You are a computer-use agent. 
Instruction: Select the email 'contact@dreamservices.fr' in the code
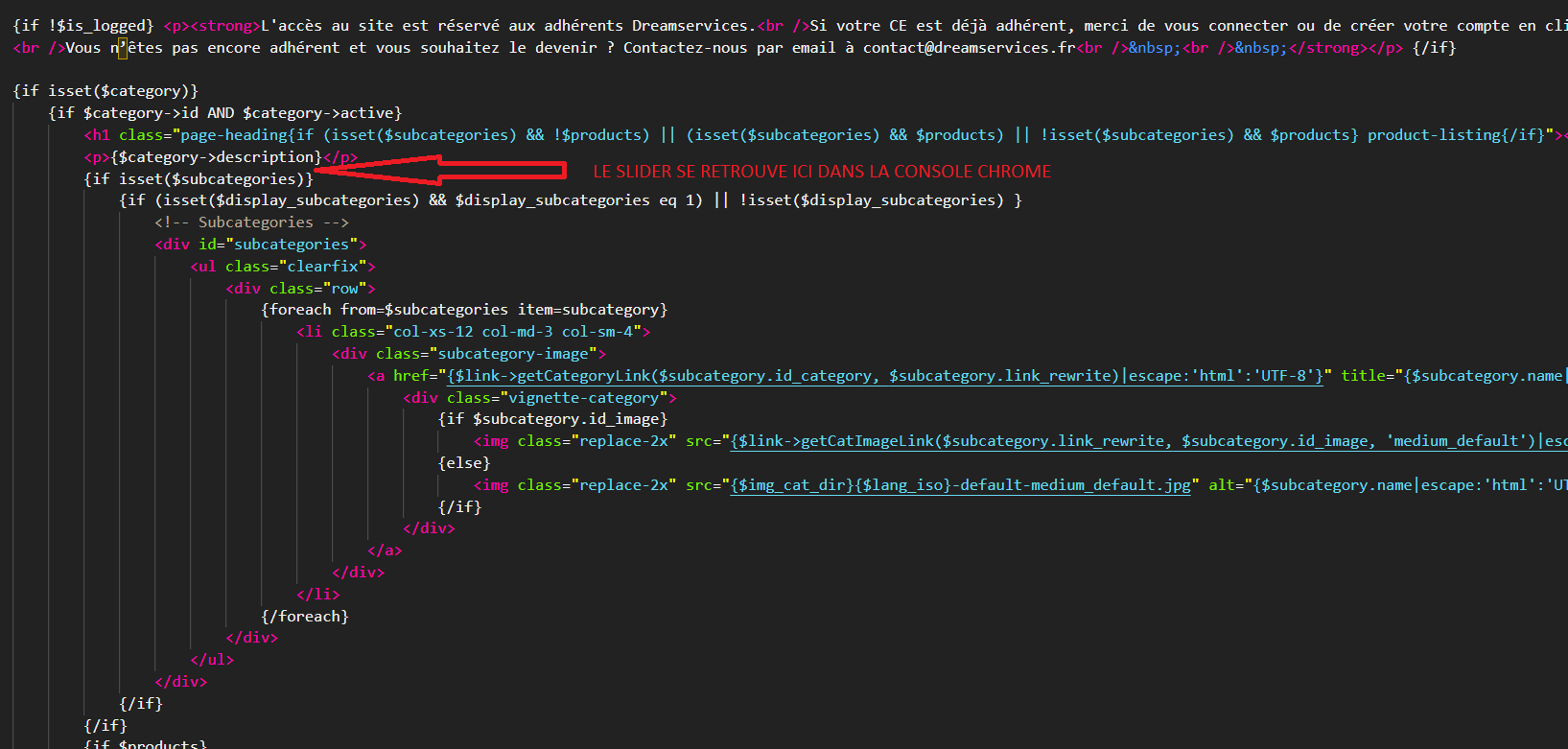click(x=969, y=48)
